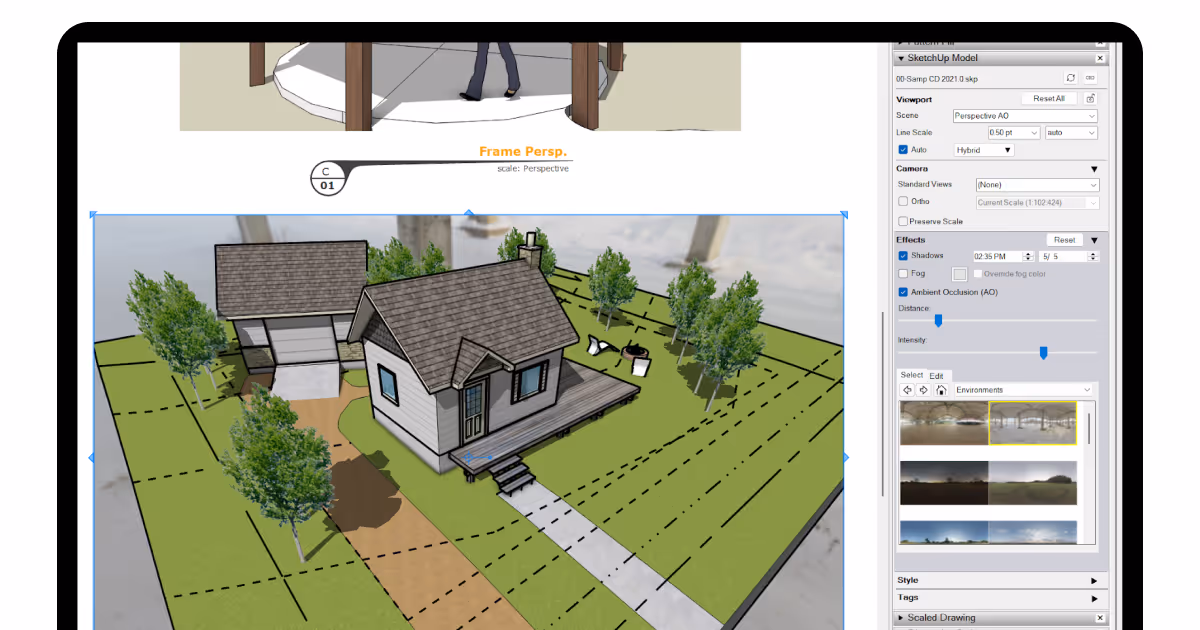
Task: Enable Preserve Scale checkbox
Action: tap(903, 221)
